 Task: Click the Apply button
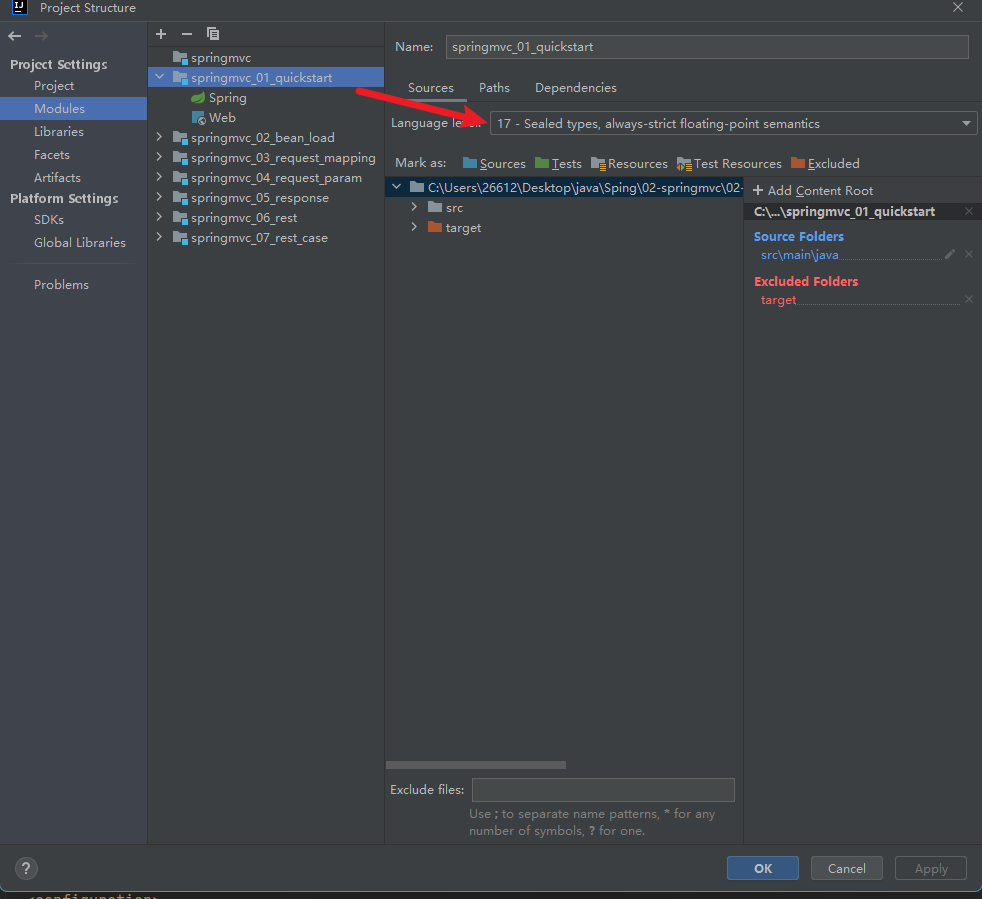pyautogui.click(x=931, y=868)
